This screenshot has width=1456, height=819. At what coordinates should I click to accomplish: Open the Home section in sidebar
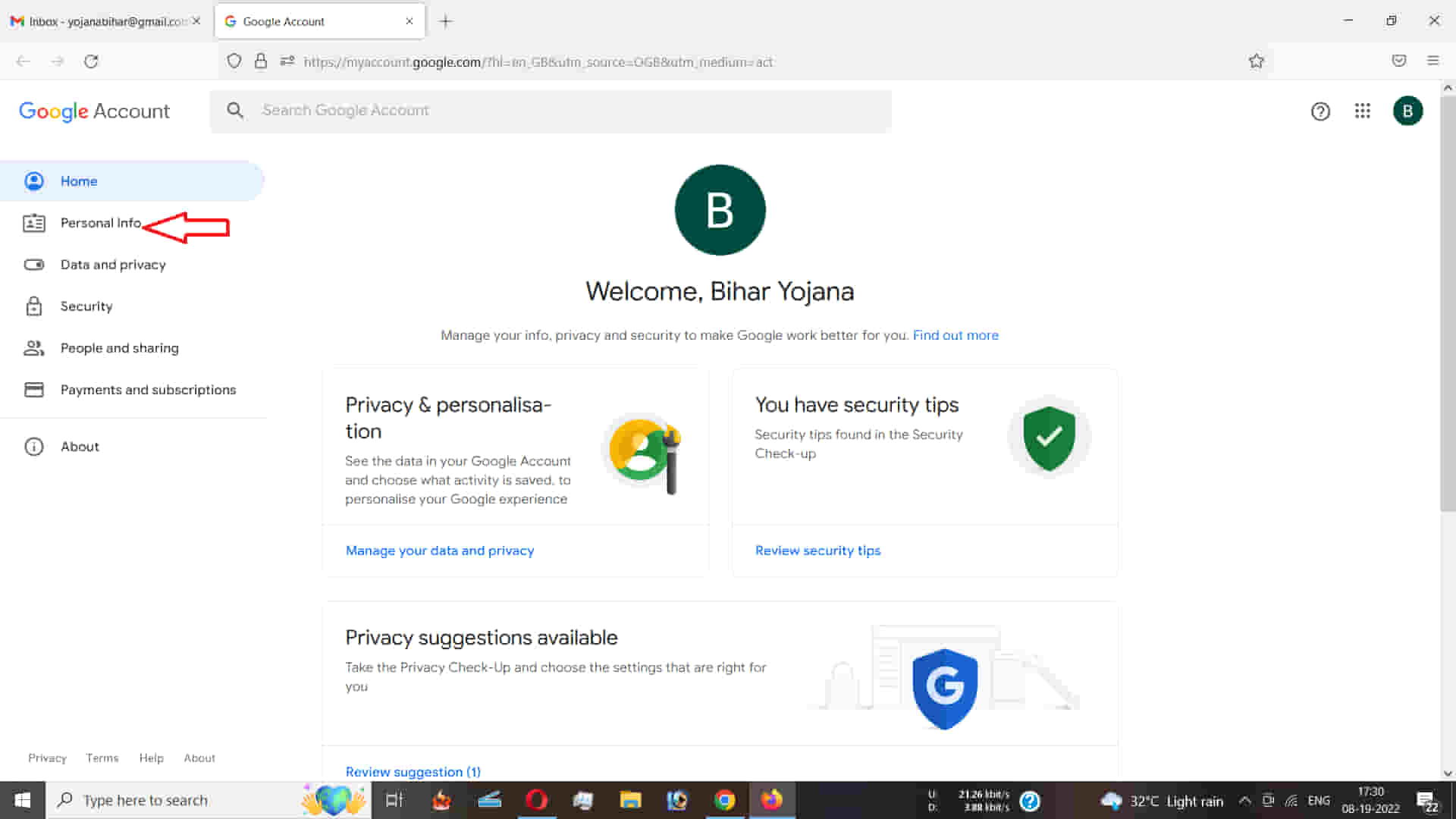(x=132, y=181)
